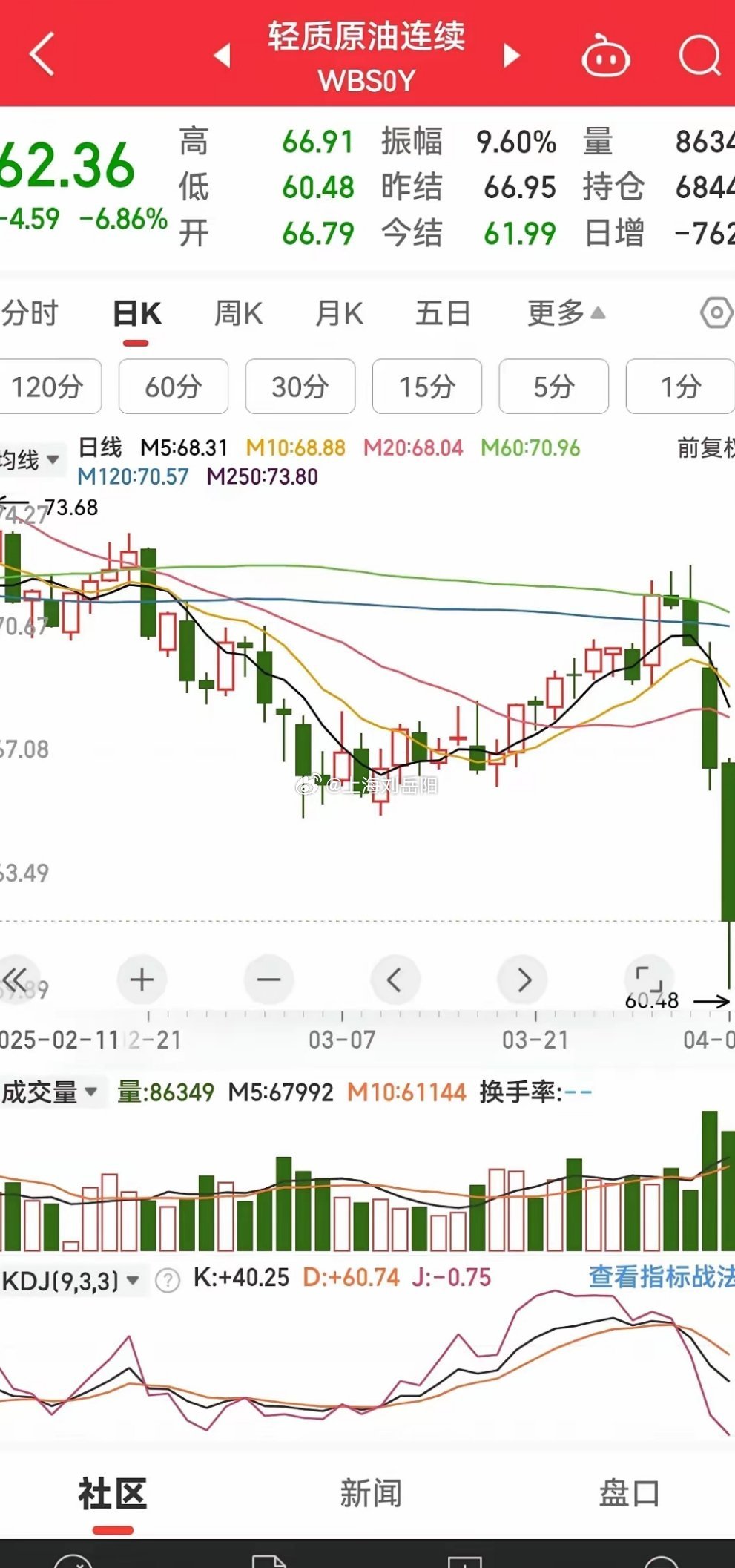The width and height of the screenshot is (735, 1568).
Task: Open the 查看指标战法 link
Action: [660, 1277]
